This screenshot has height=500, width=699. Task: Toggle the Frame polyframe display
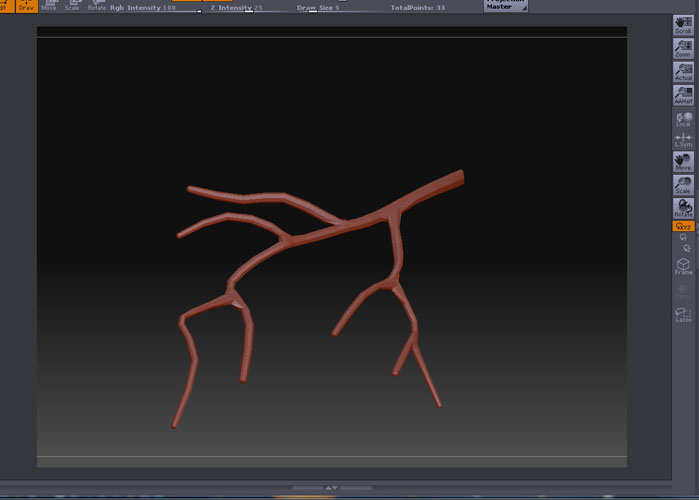click(683, 266)
